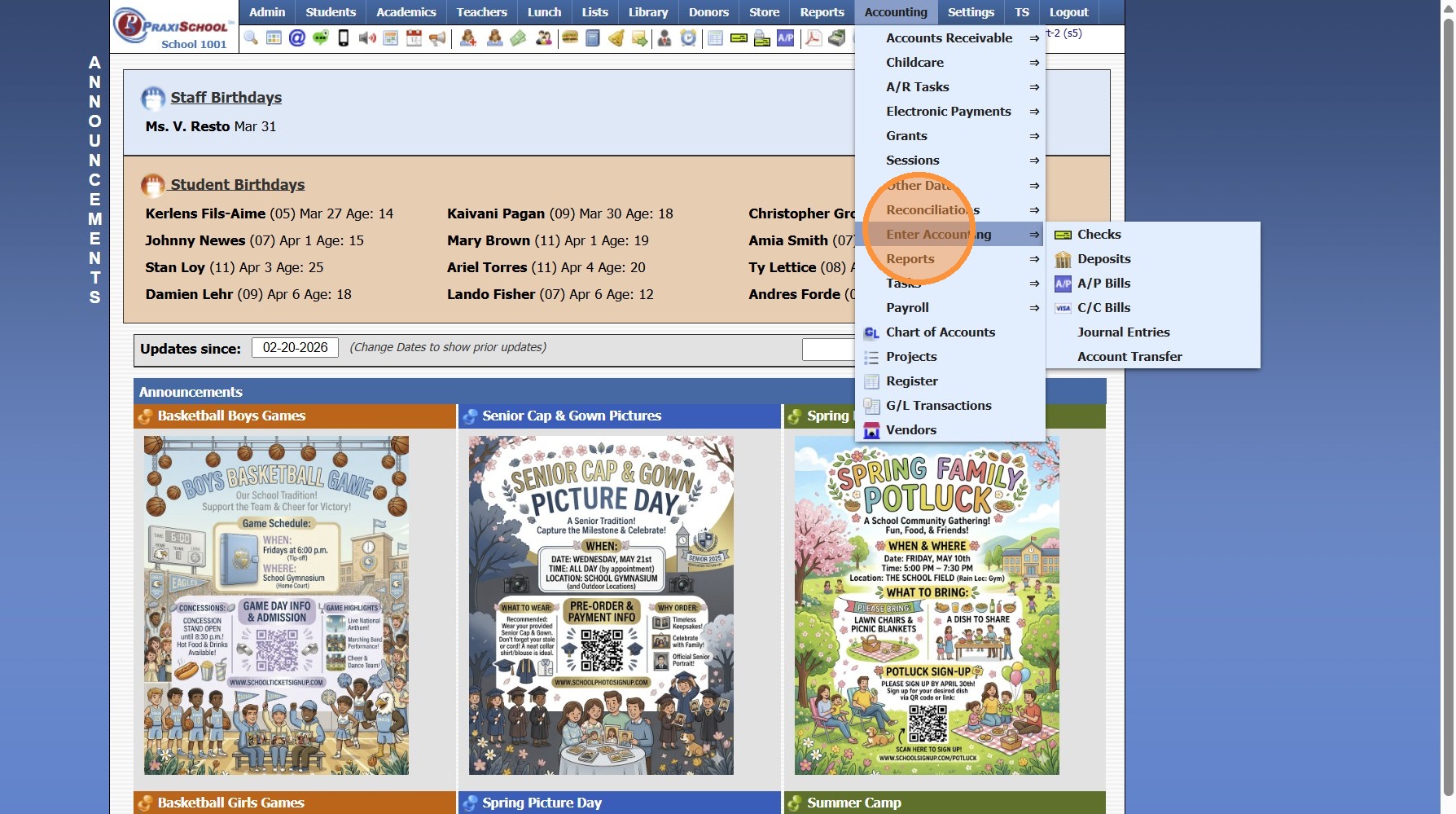Open Vendors from Accounting menu
Image resolution: width=1456 pixels, height=814 pixels.
tap(950, 430)
